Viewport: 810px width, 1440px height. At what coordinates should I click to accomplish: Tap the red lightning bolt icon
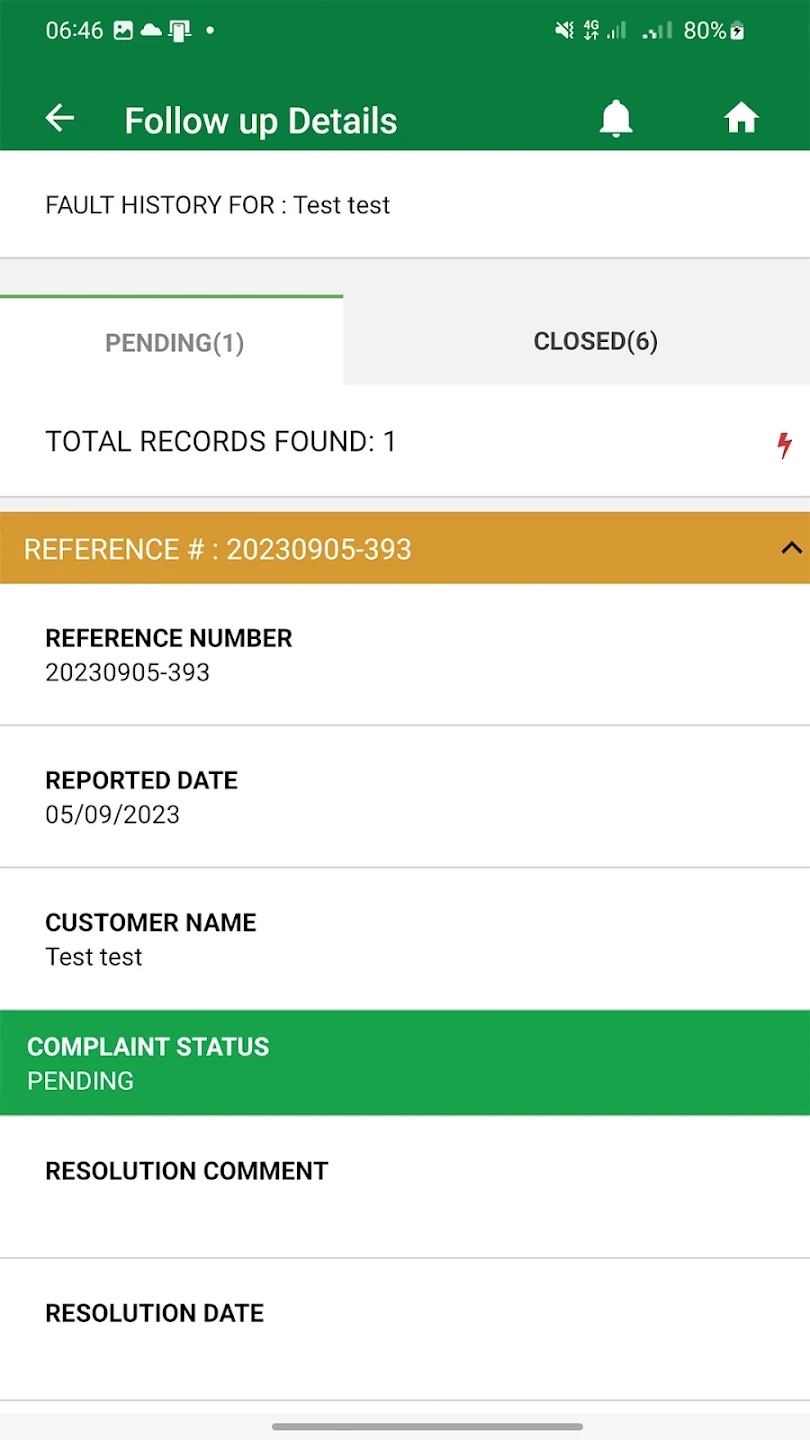785,445
